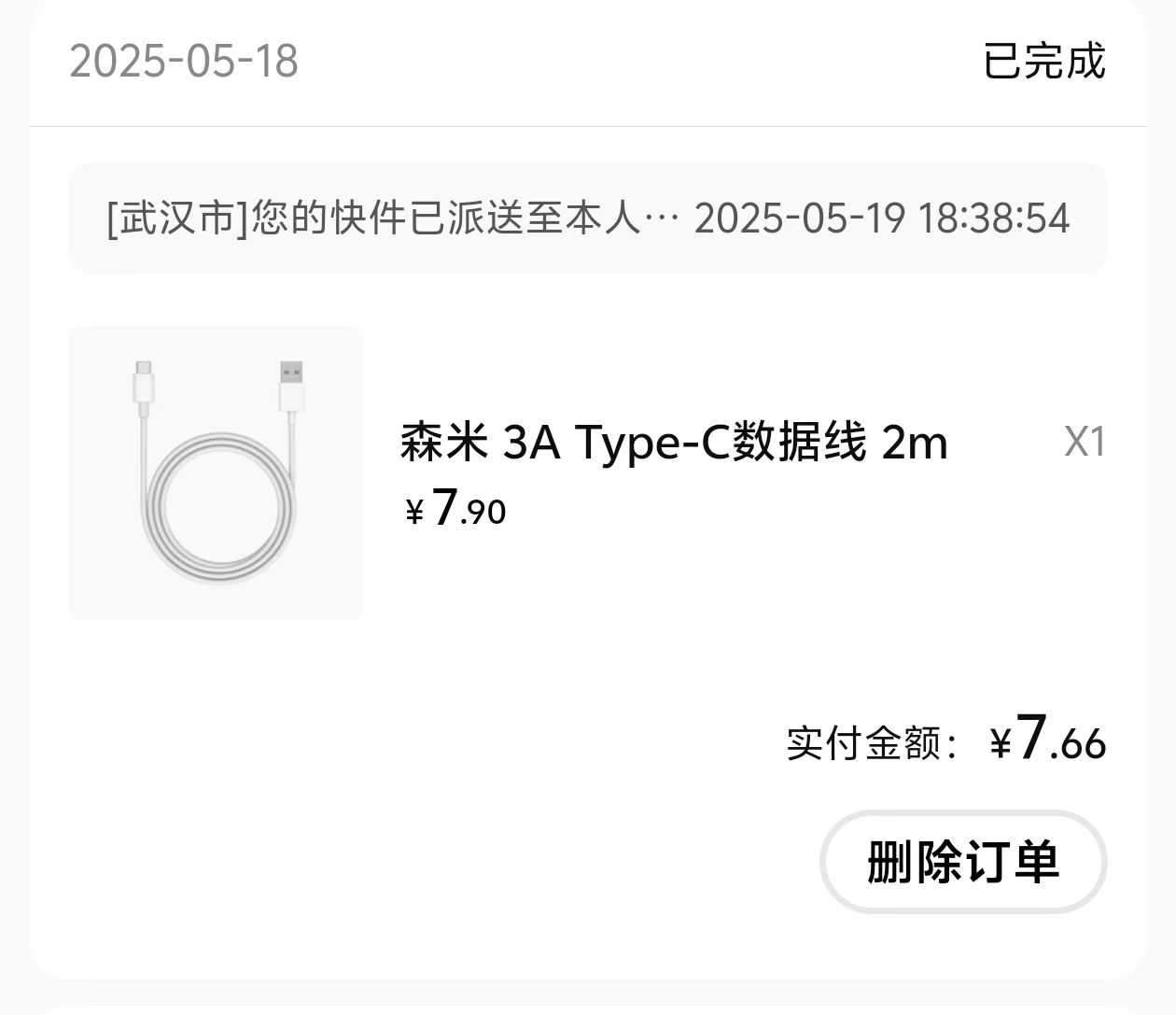Click the paid amount ¥7.66
1176x1015 pixels.
(1048, 740)
